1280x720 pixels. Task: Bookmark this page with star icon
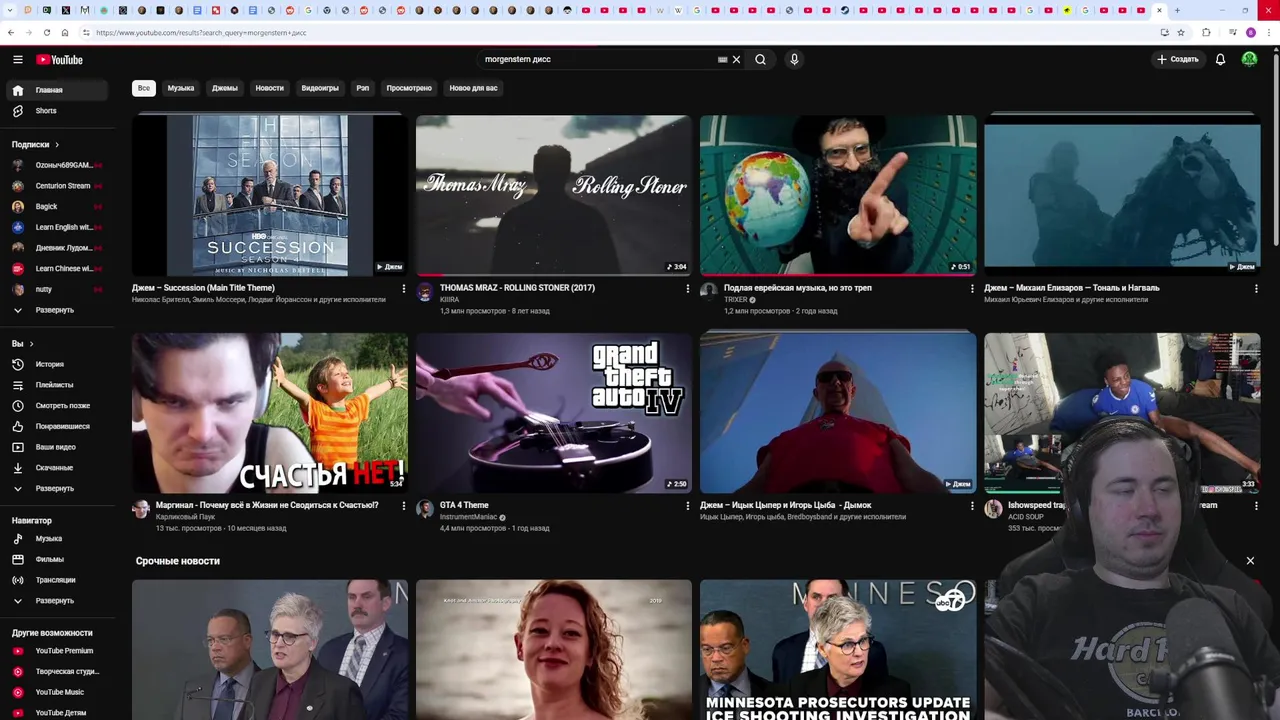[x=1181, y=33]
